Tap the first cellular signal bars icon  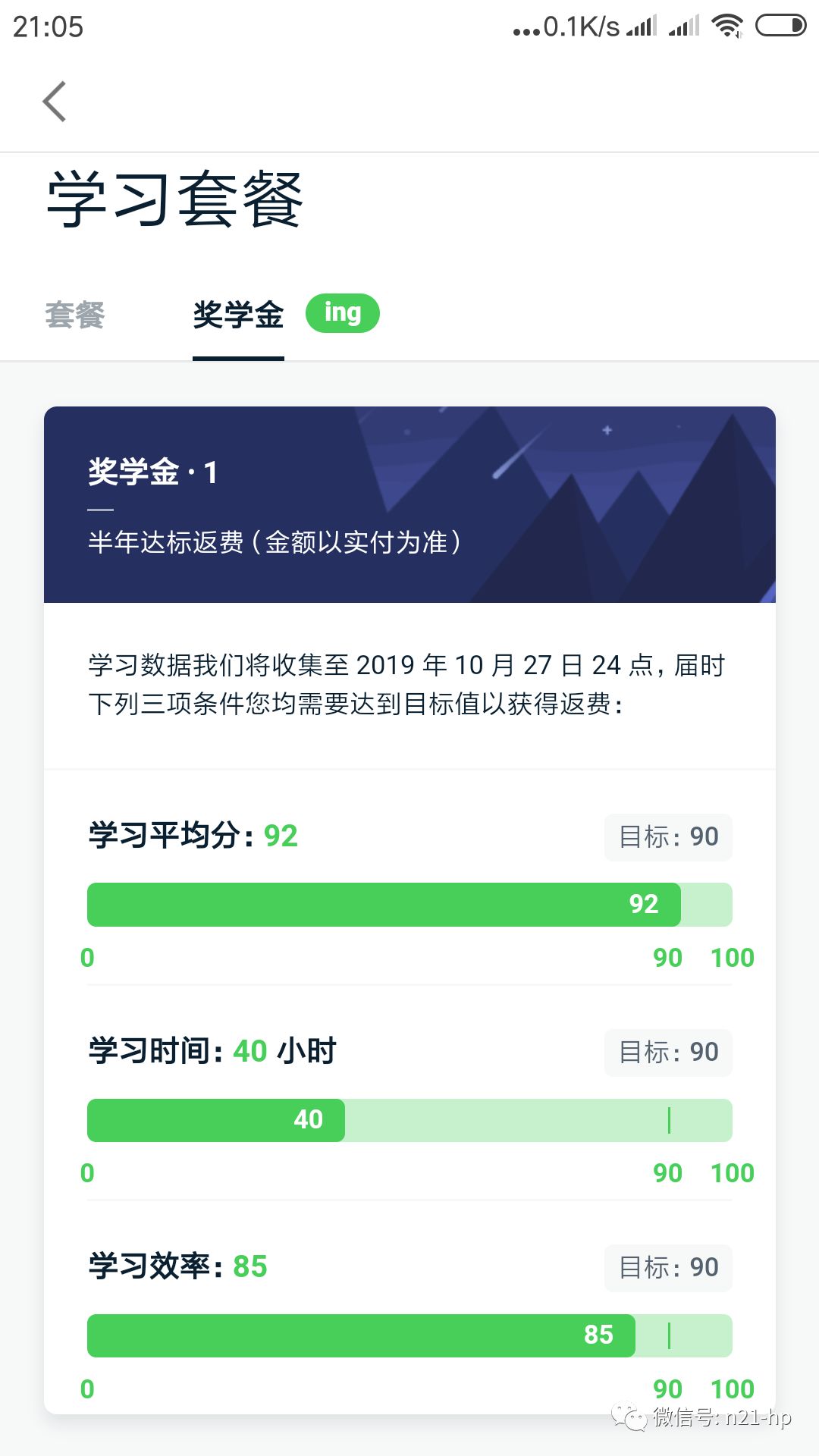[642, 27]
